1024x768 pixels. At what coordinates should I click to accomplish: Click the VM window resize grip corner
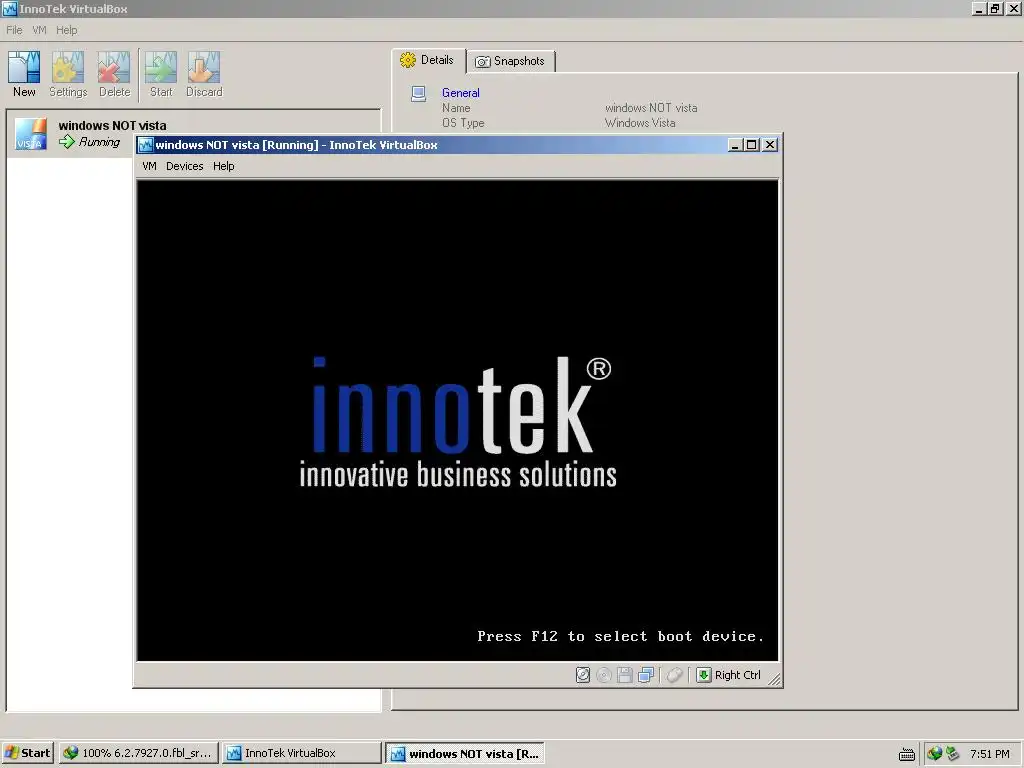[775, 679]
